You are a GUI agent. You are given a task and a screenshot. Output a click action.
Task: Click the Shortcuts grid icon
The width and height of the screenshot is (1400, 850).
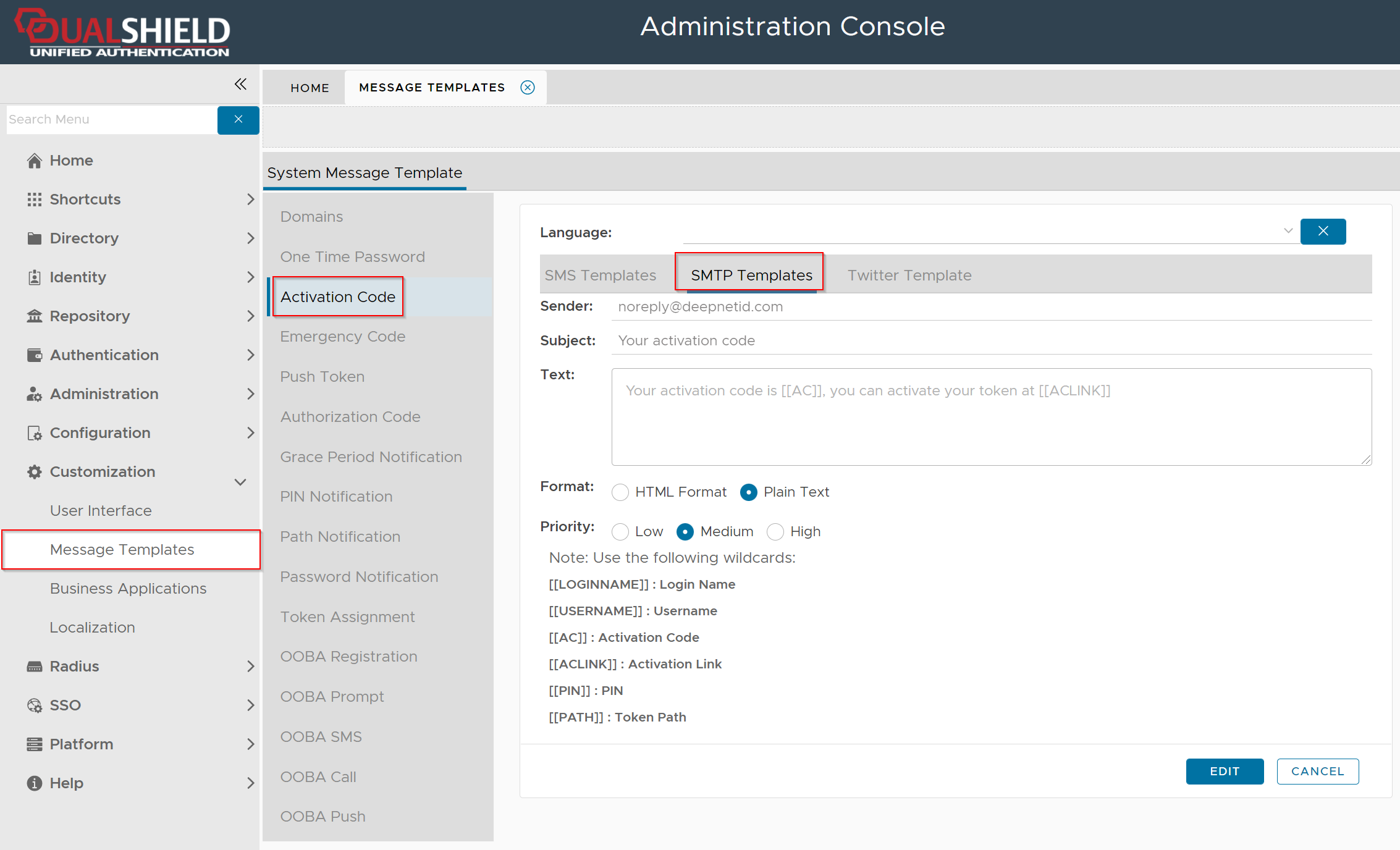pos(35,200)
